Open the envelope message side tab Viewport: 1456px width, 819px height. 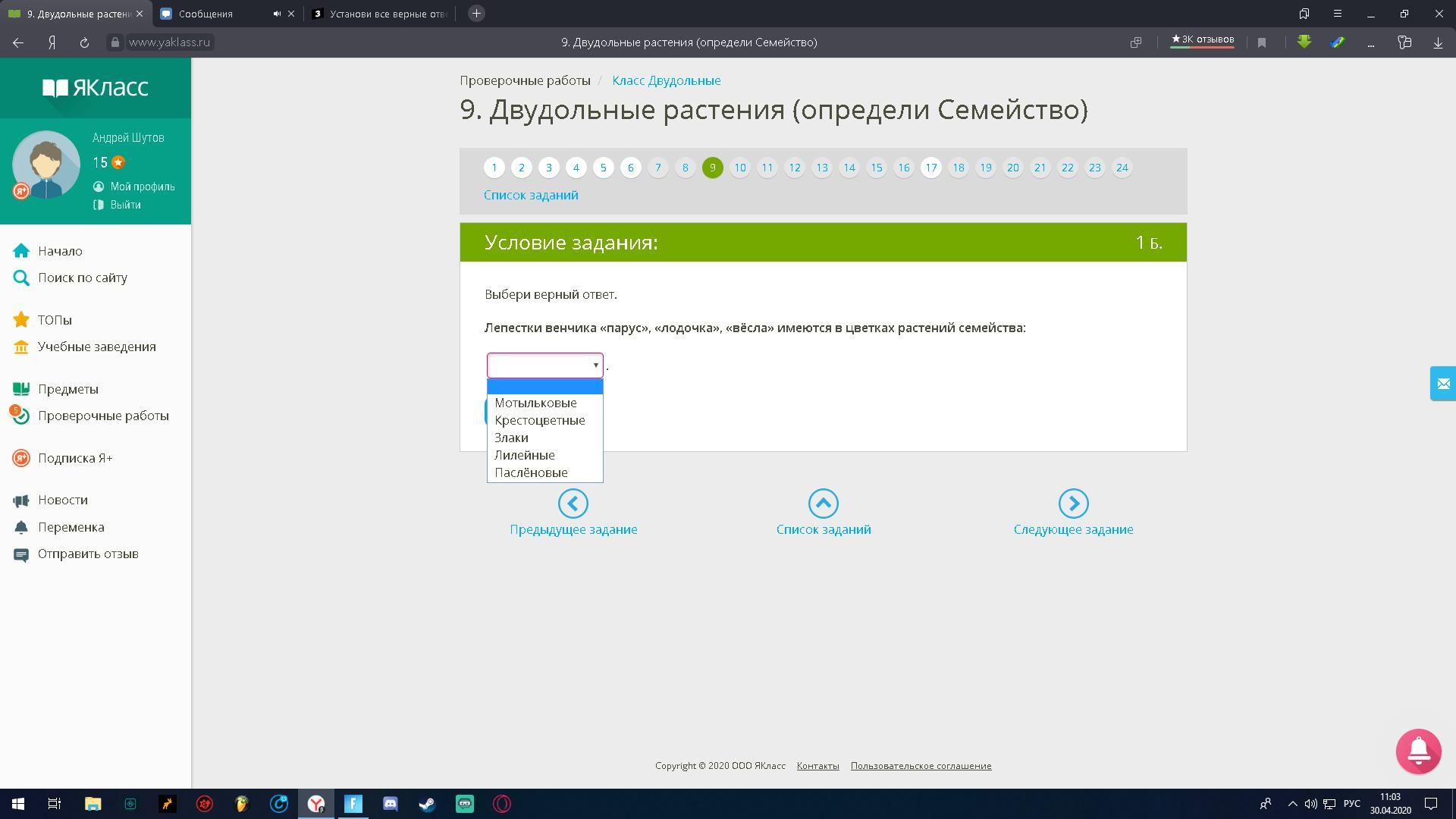(1442, 384)
